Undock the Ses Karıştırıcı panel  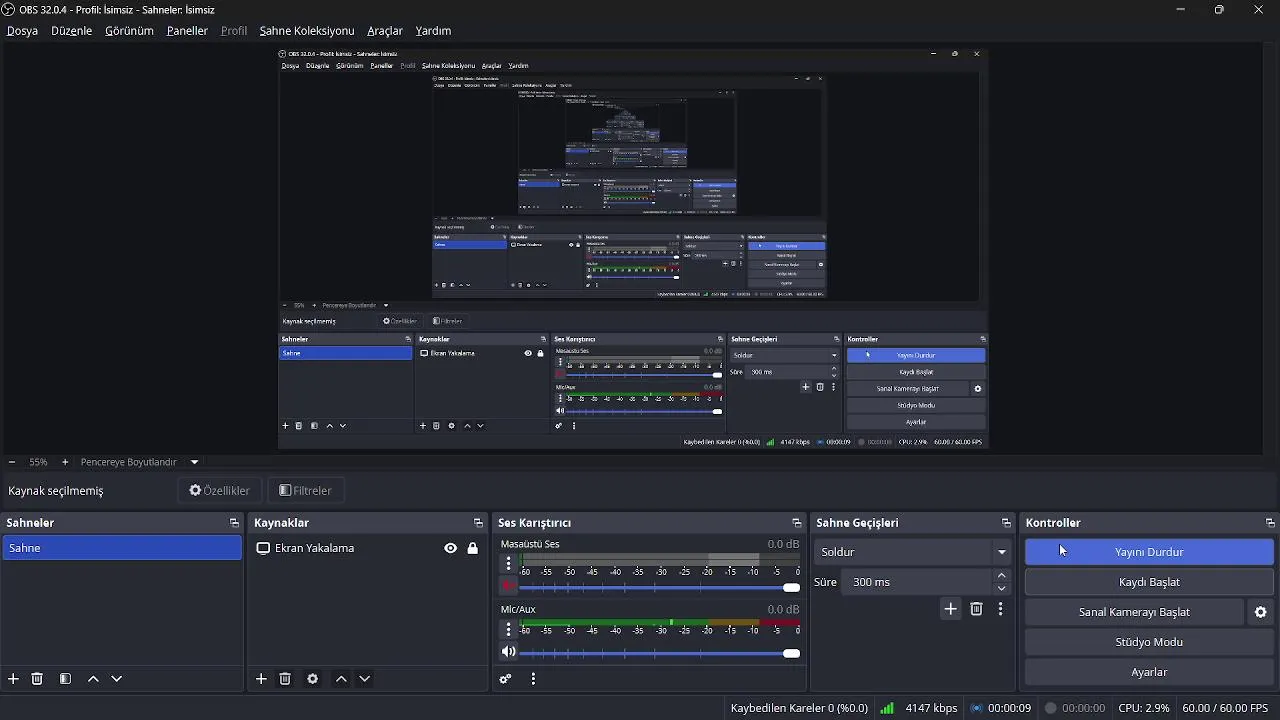pyautogui.click(x=796, y=523)
